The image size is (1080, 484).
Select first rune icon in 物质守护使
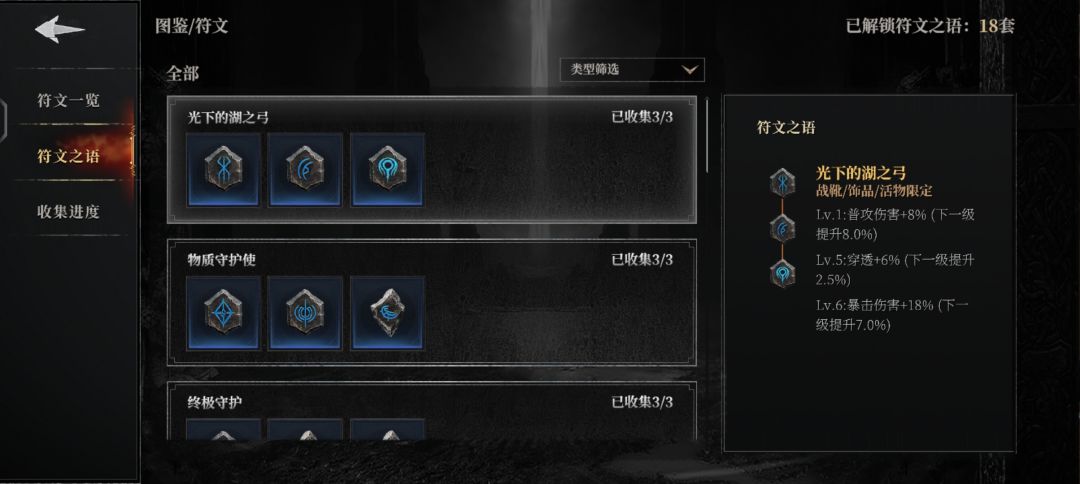click(x=224, y=313)
